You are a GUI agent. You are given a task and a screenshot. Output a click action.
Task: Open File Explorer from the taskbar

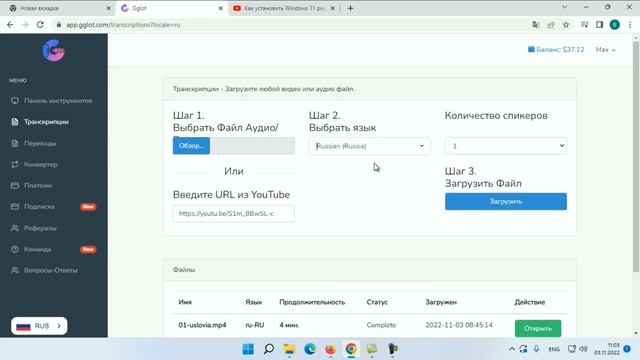tap(289, 349)
